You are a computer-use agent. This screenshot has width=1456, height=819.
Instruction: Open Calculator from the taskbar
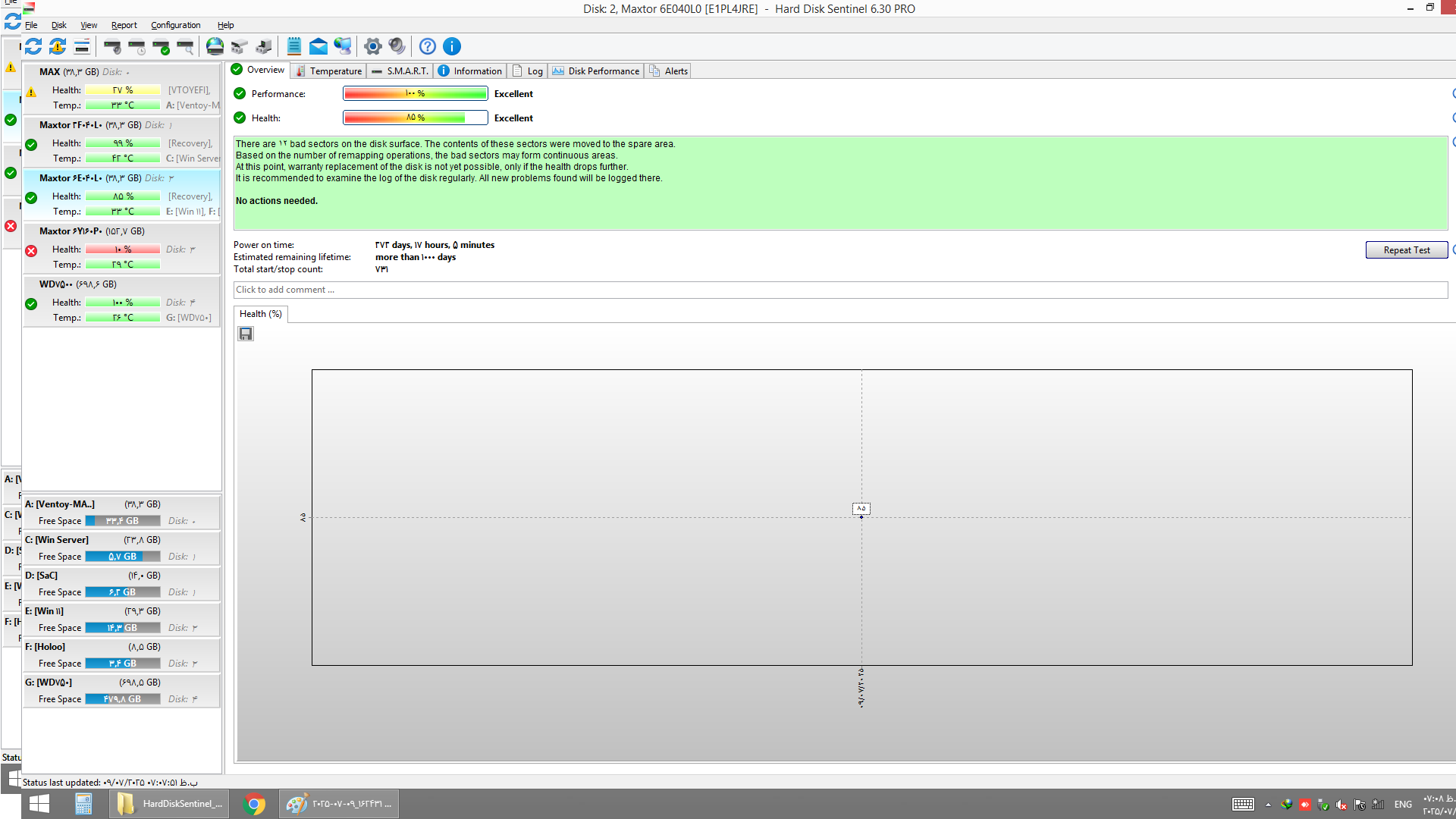83,804
